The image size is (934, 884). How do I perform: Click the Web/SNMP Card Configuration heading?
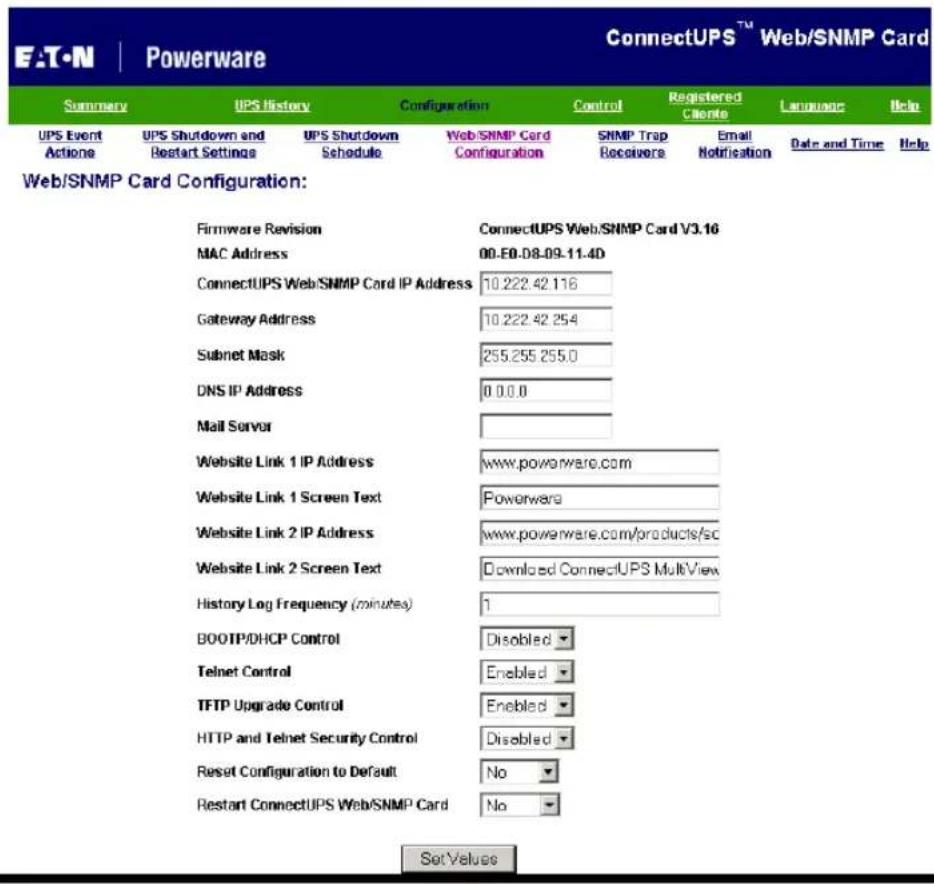coord(164,181)
